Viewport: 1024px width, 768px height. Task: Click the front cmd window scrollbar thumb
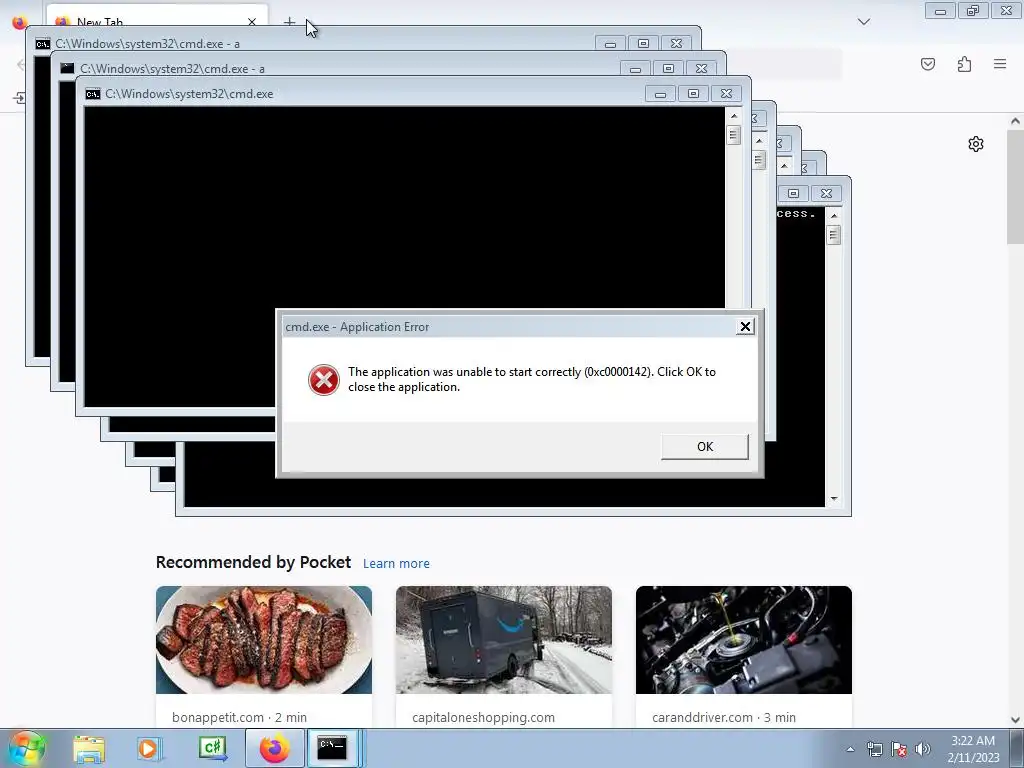click(734, 135)
